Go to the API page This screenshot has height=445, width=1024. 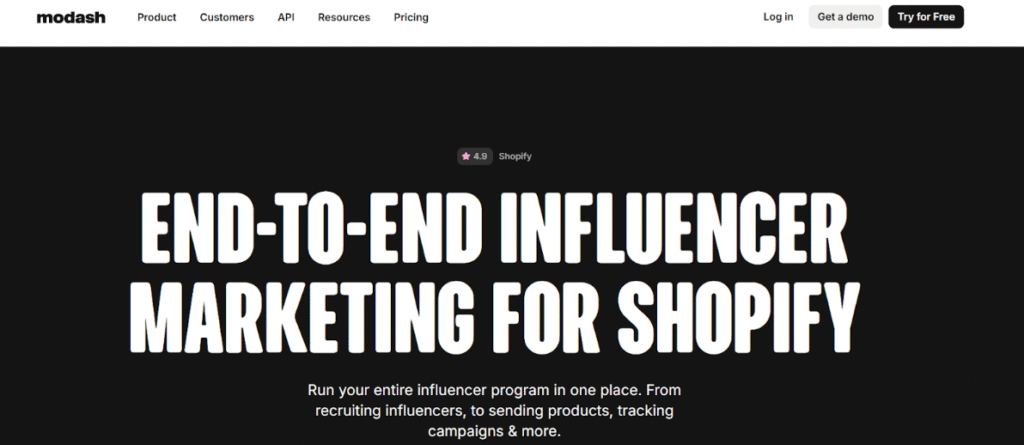(286, 17)
